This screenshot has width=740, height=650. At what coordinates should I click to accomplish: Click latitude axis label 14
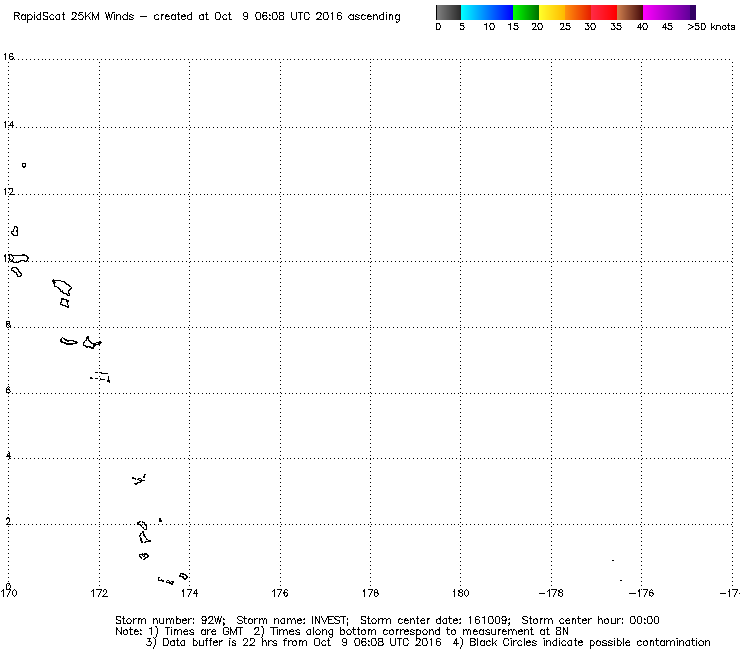[8, 125]
